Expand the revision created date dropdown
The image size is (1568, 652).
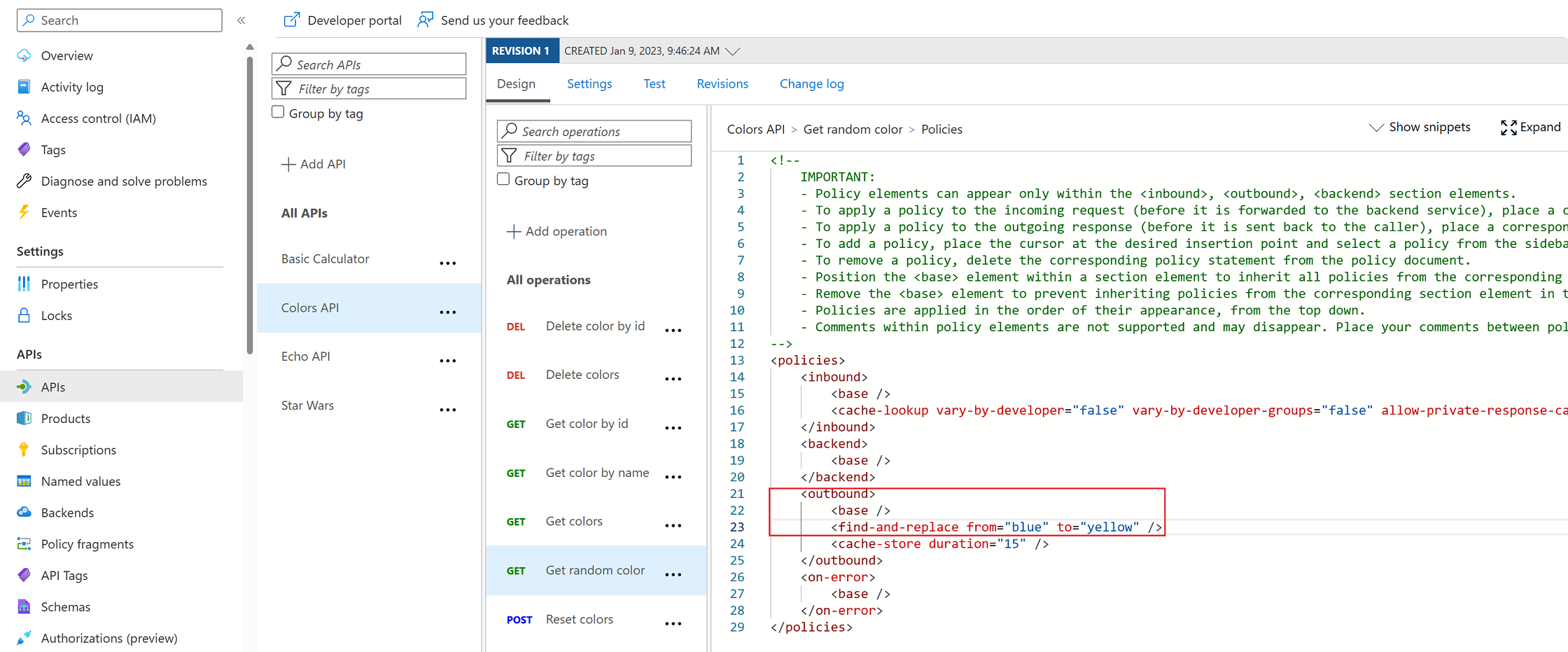click(732, 50)
